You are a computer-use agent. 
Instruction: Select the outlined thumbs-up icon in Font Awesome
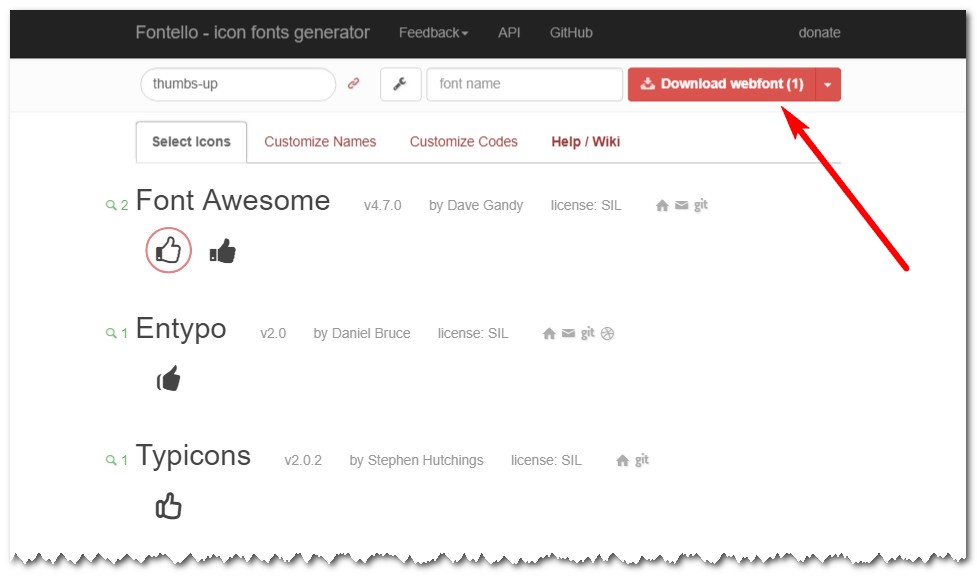pyautogui.click(x=168, y=250)
